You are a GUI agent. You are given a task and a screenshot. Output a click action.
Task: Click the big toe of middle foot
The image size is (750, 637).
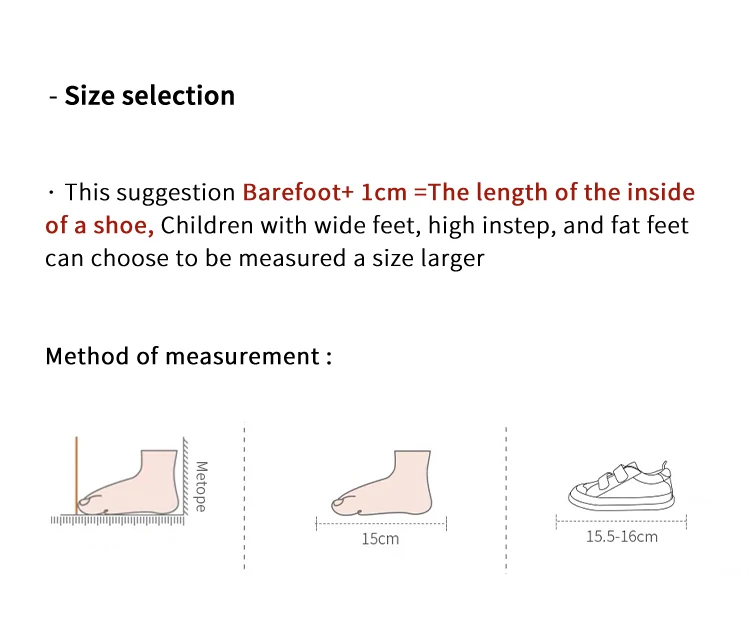[x=343, y=505]
